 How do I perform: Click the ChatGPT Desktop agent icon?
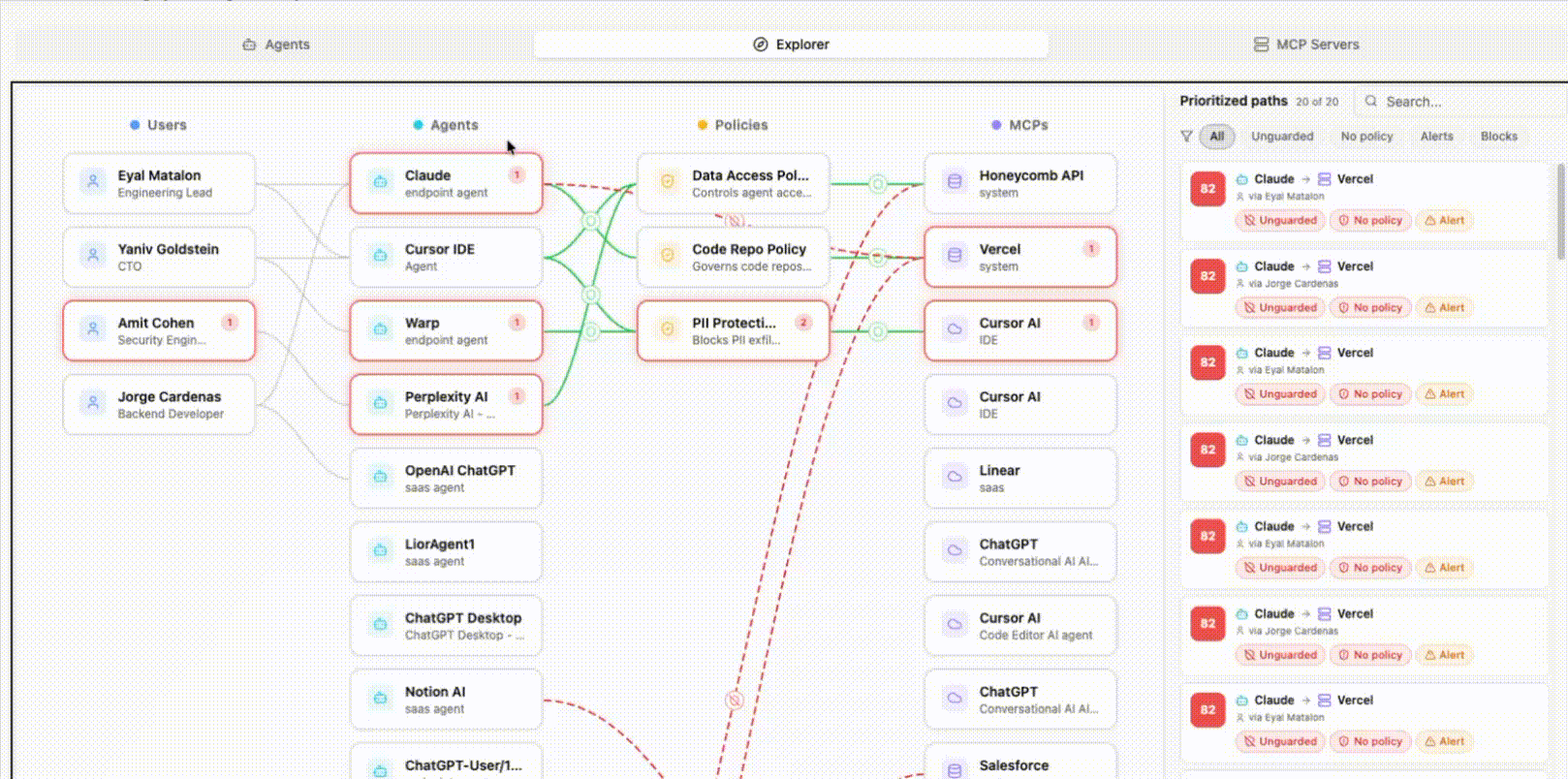pyautogui.click(x=380, y=624)
